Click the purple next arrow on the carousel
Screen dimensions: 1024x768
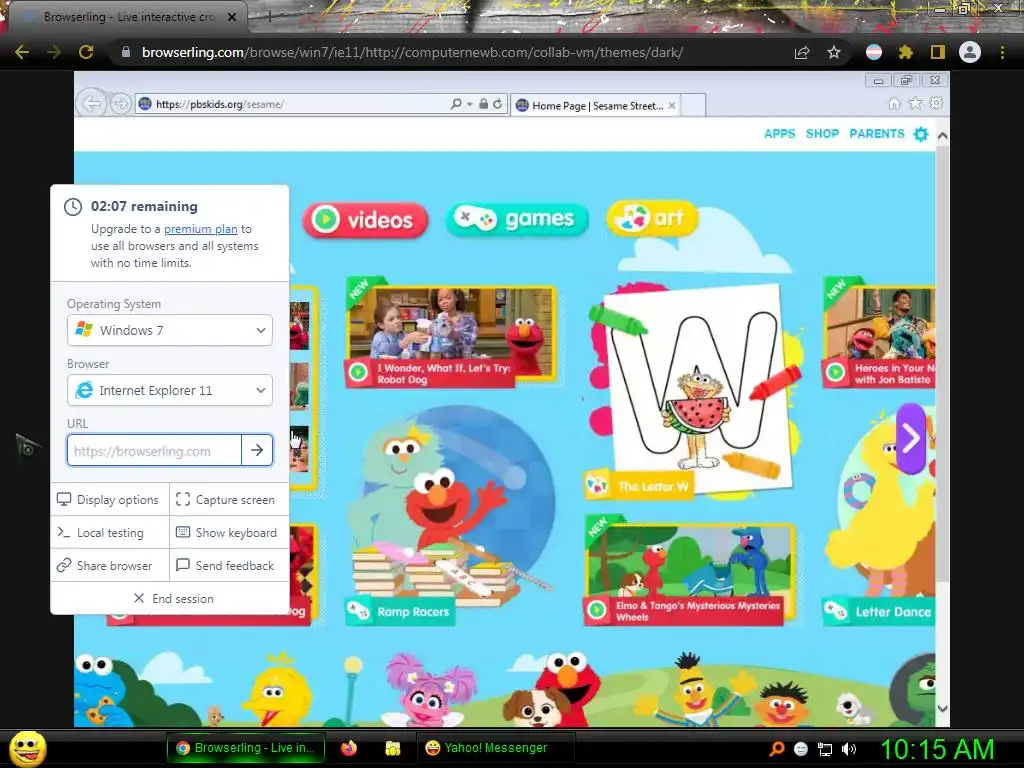pyautogui.click(x=911, y=438)
